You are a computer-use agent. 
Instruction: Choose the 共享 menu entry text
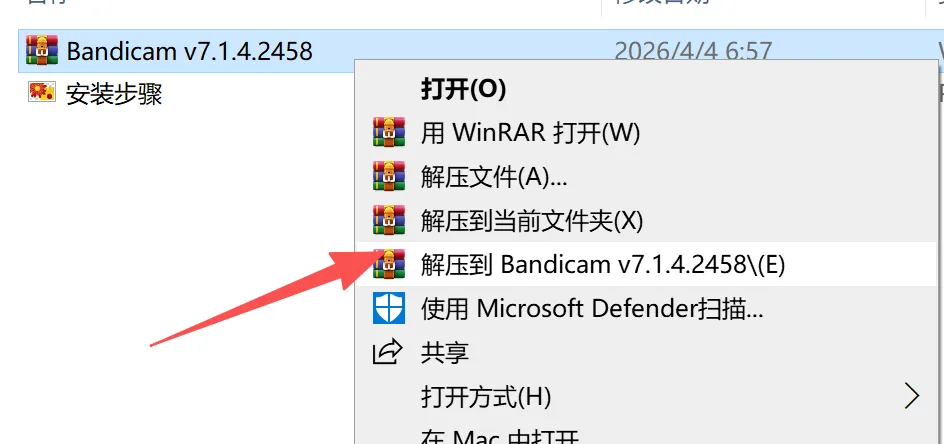tap(444, 352)
